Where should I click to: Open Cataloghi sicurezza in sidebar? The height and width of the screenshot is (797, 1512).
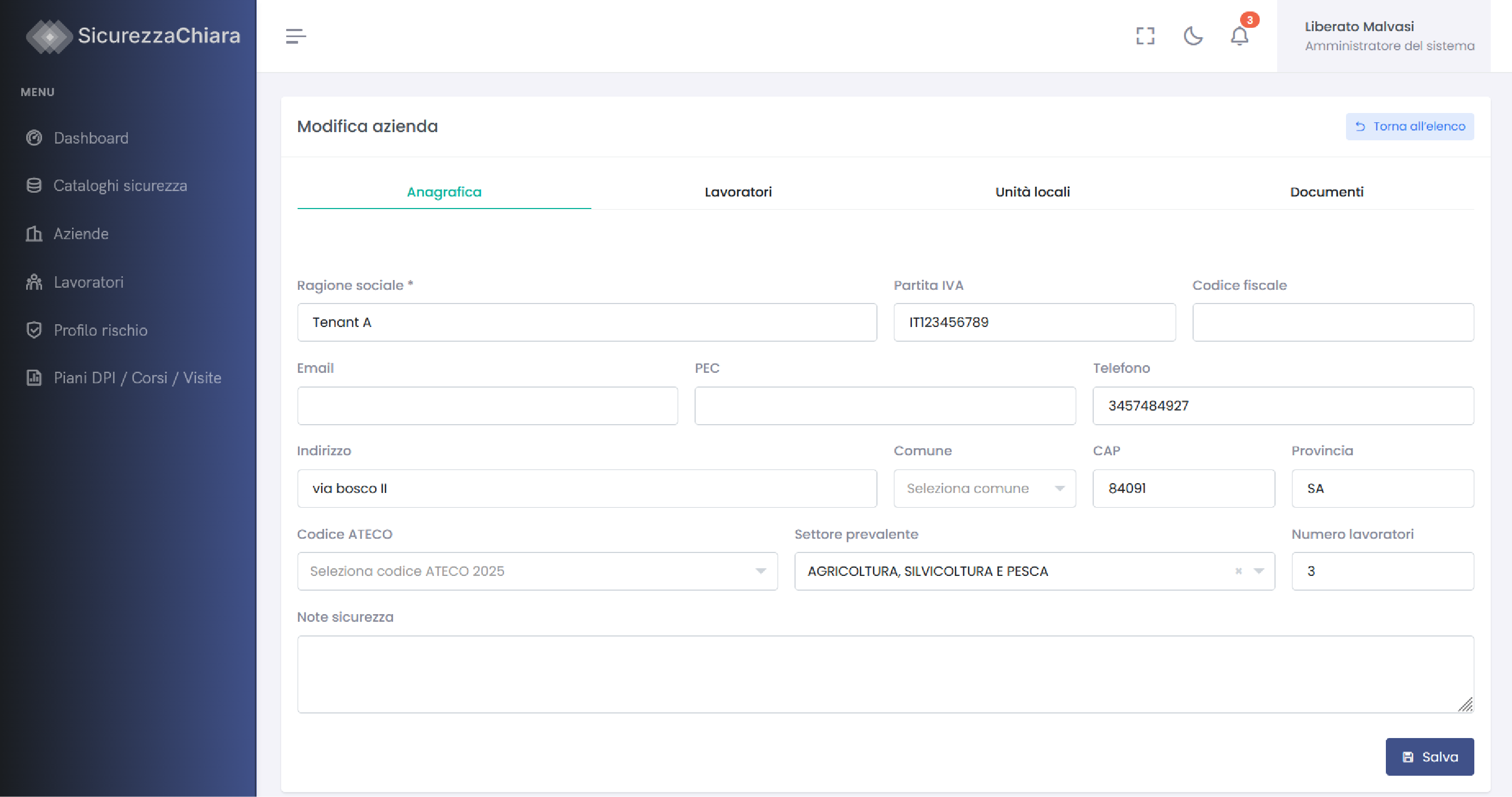click(x=120, y=186)
